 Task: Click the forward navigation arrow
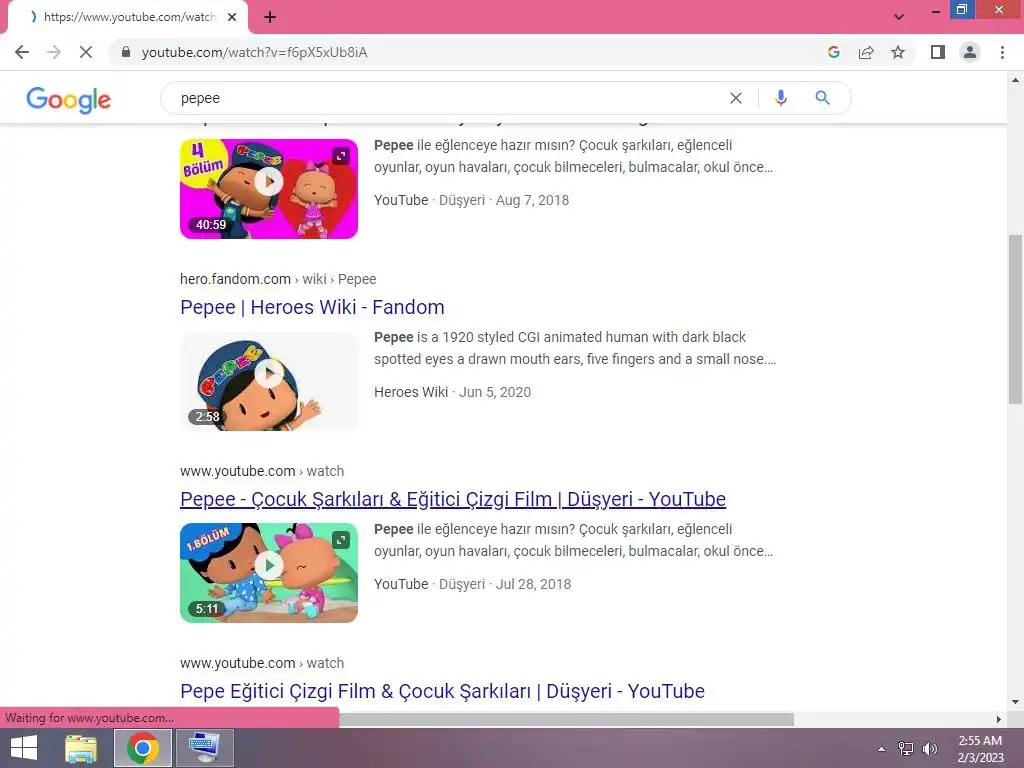pos(54,52)
